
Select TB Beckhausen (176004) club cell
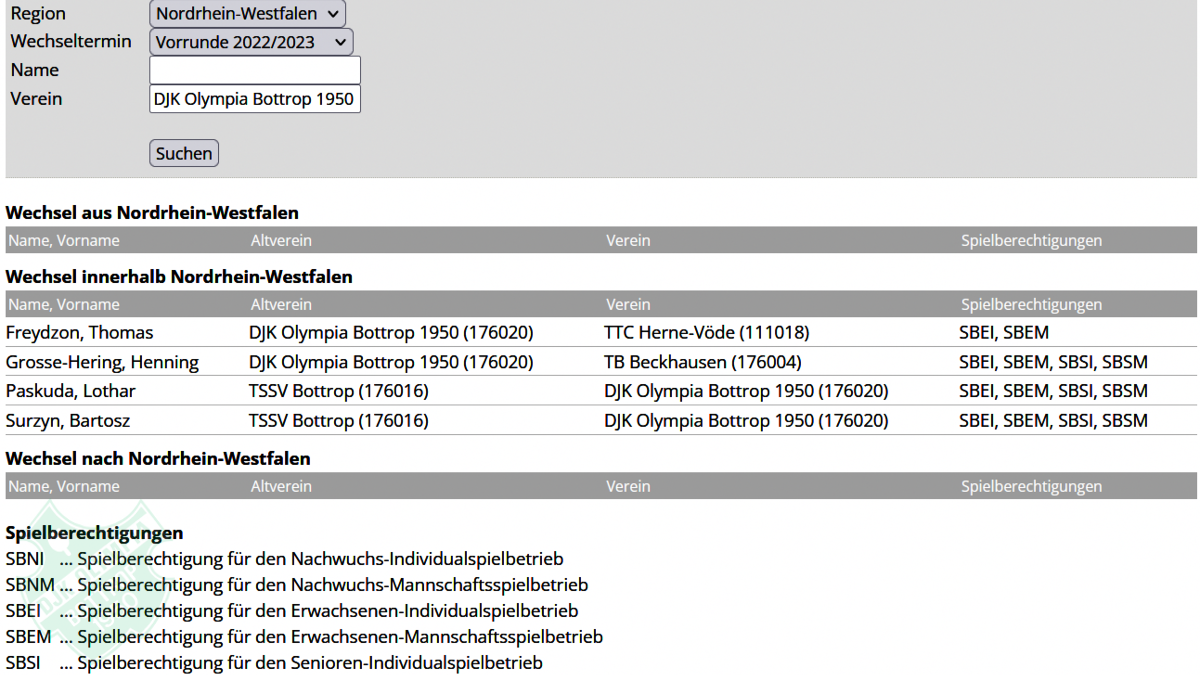[x=702, y=362]
